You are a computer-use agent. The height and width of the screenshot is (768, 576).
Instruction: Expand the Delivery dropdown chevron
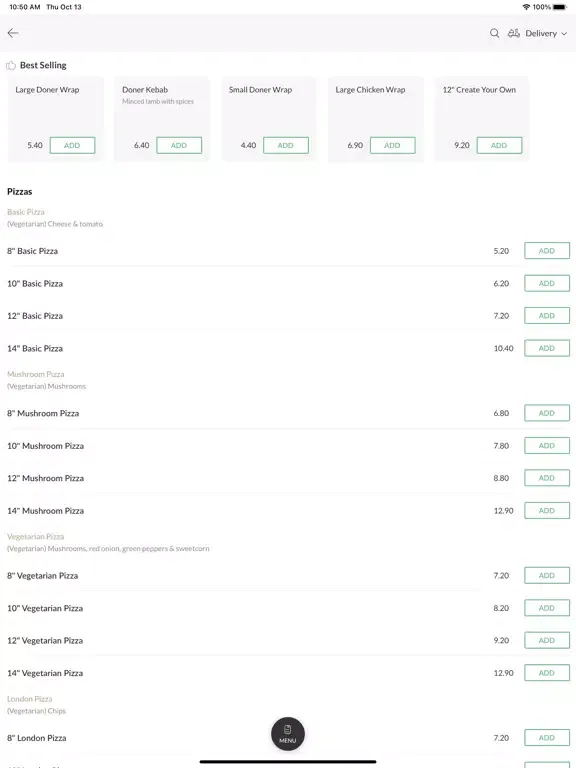click(x=564, y=34)
